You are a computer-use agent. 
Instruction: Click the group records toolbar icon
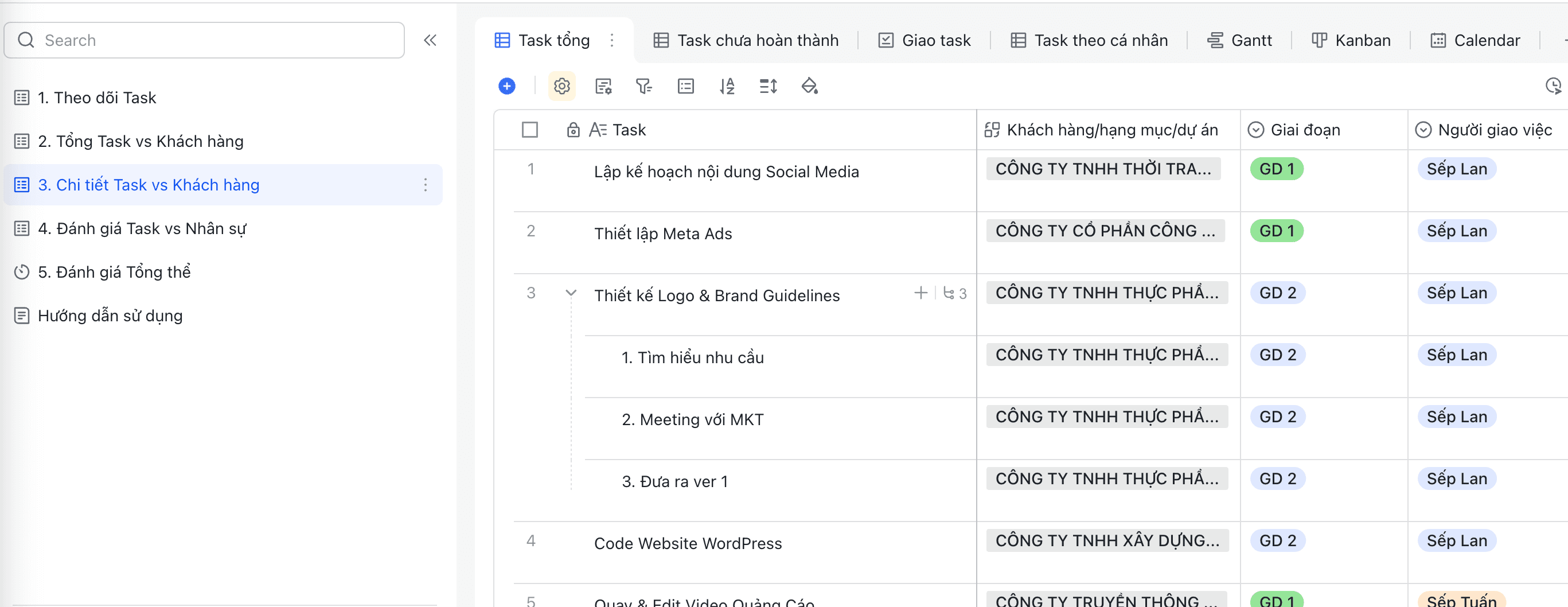685,87
